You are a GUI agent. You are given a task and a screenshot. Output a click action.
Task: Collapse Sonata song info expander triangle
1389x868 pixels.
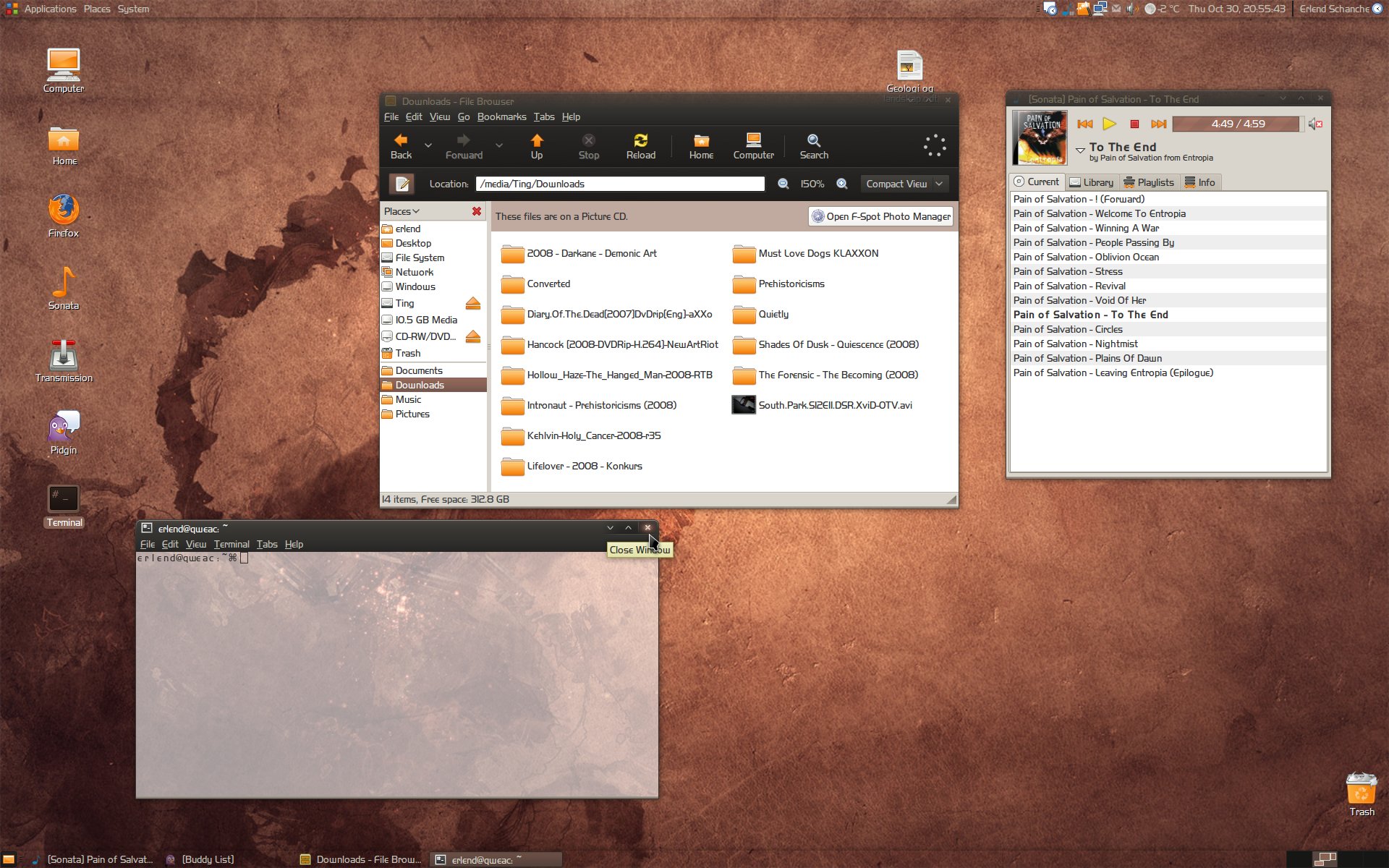[1080, 150]
